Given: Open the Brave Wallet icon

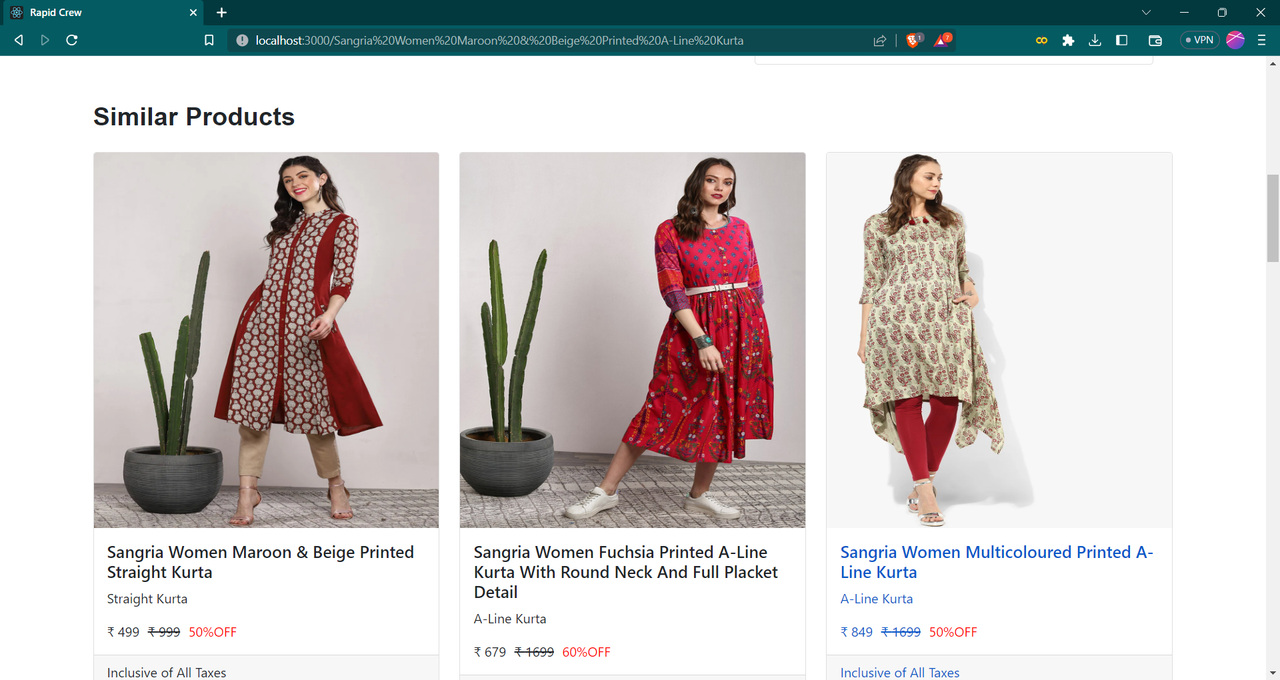Looking at the screenshot, I should tap(1155, 40).
